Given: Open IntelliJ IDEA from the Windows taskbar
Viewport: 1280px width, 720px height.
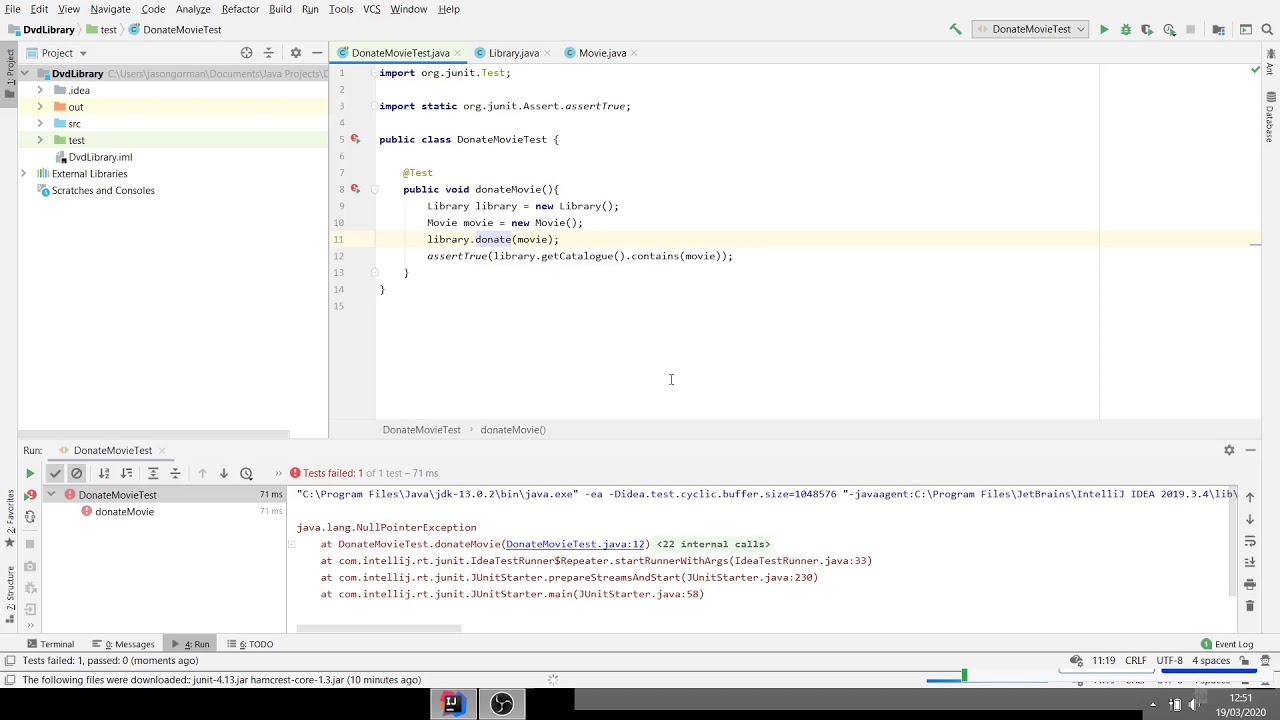Looking at the screenshot, I should click(451, 704).
